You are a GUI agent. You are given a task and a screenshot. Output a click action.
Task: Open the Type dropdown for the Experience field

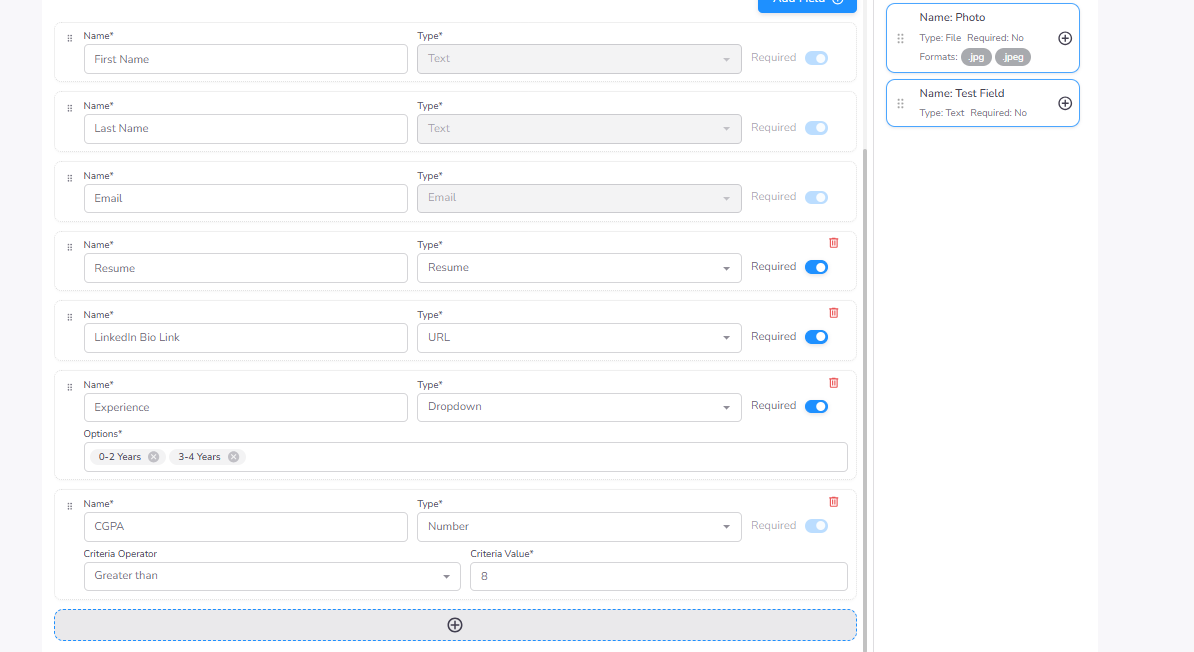578,407
